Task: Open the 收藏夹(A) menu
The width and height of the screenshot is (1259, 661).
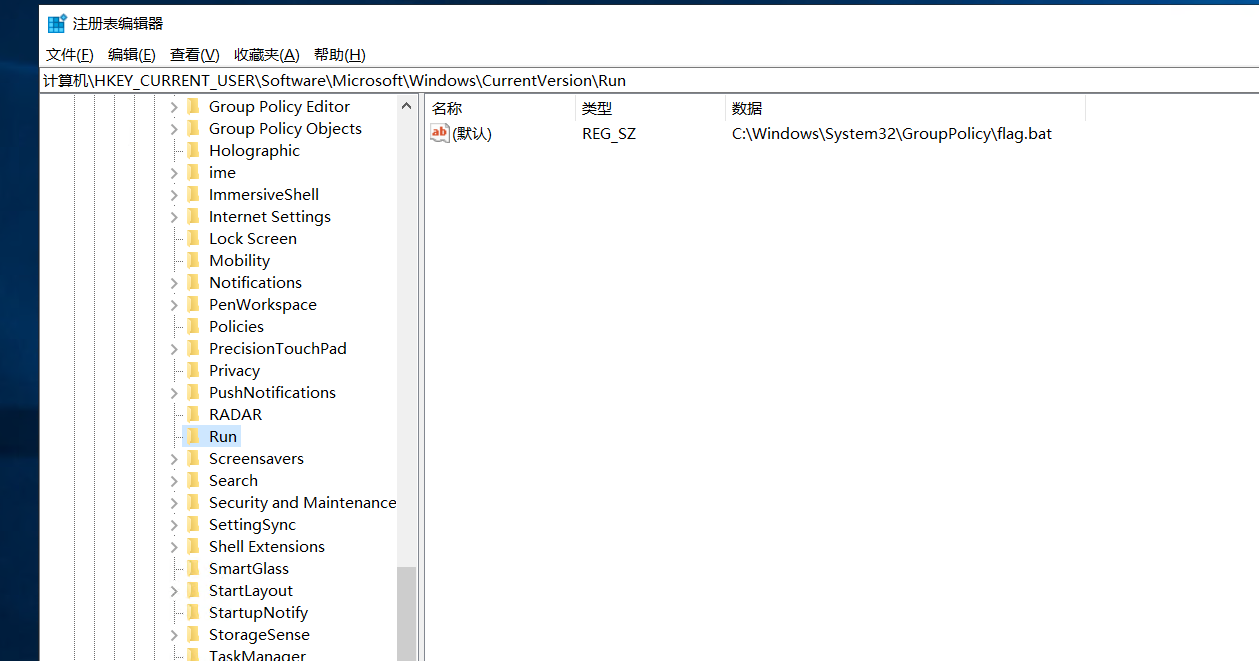Action: (267, 55)
